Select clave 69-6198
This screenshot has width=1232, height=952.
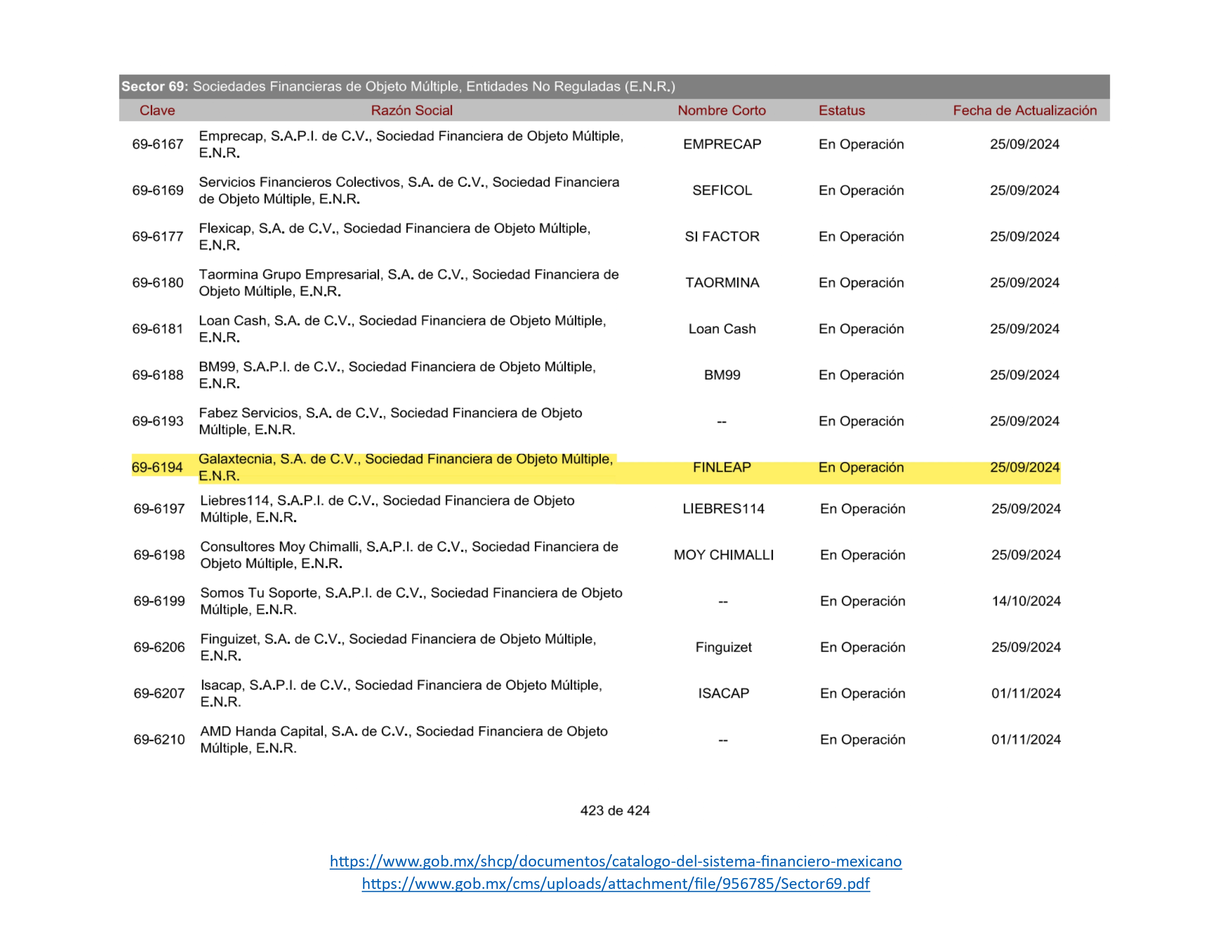coord(159,556)
